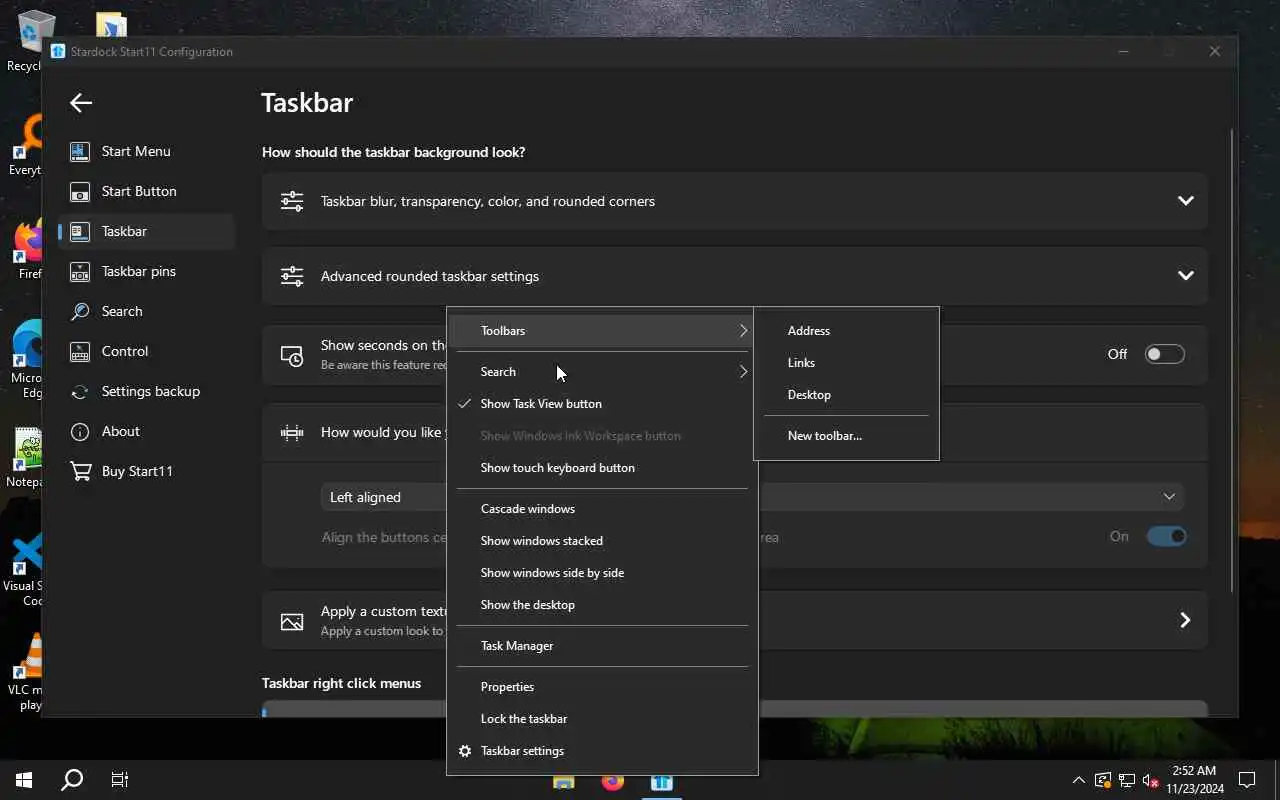The height and width of the screenshot is (800, 1280).
Task: Open the notification center icon
Action: 1247,780
